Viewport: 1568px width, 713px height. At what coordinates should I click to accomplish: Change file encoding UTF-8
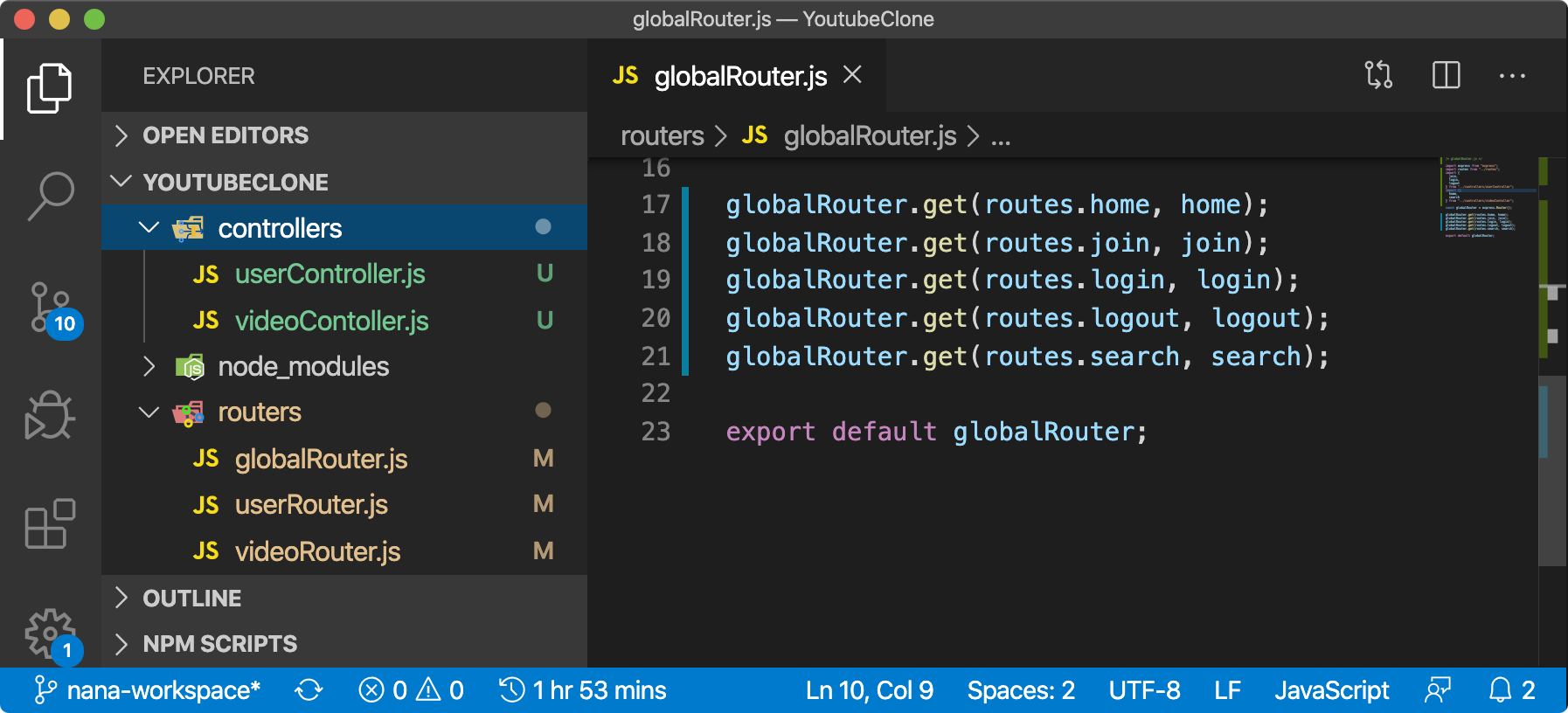click(x=1144, y=690)
